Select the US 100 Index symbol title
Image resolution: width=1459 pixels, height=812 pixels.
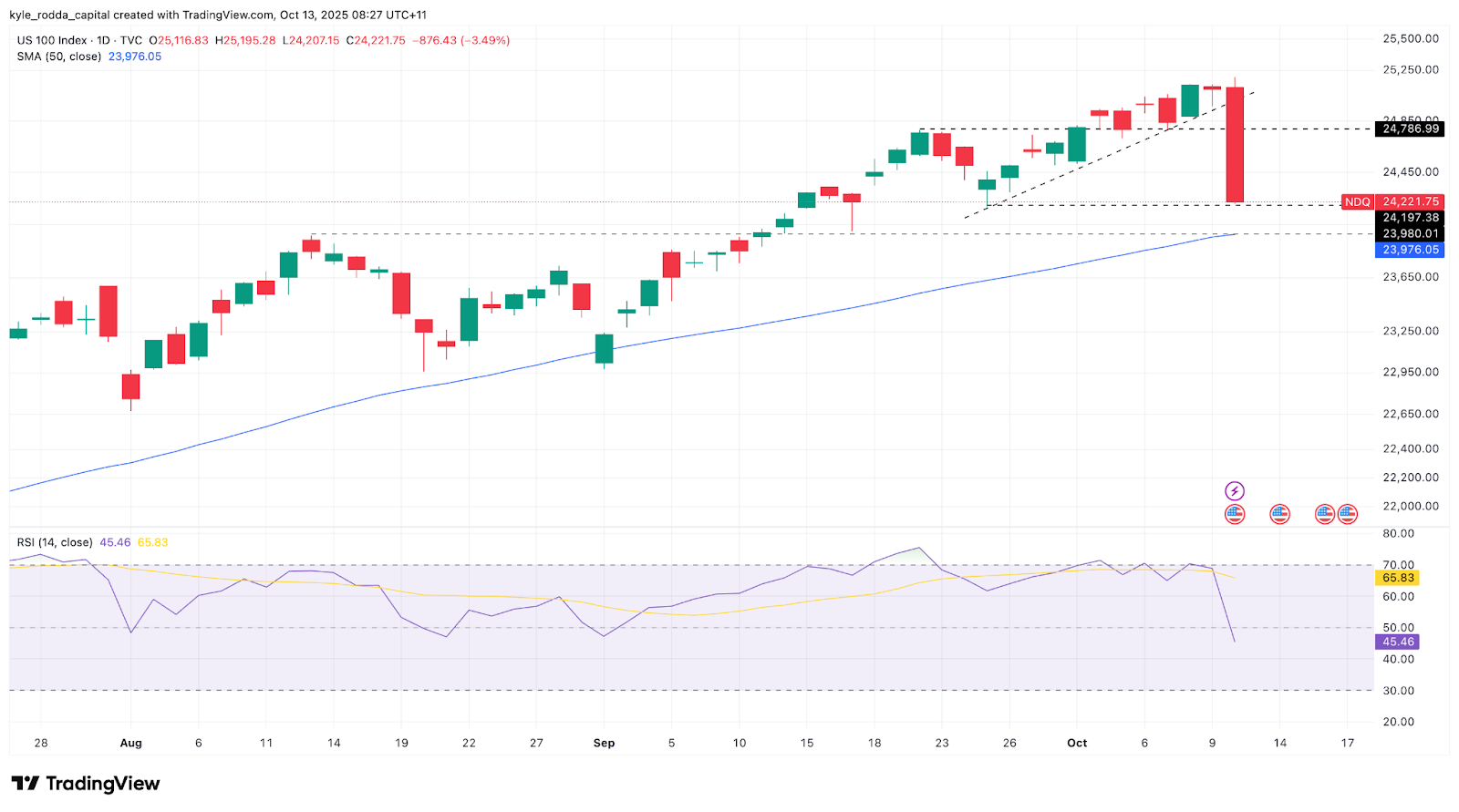tap(53, 40)
